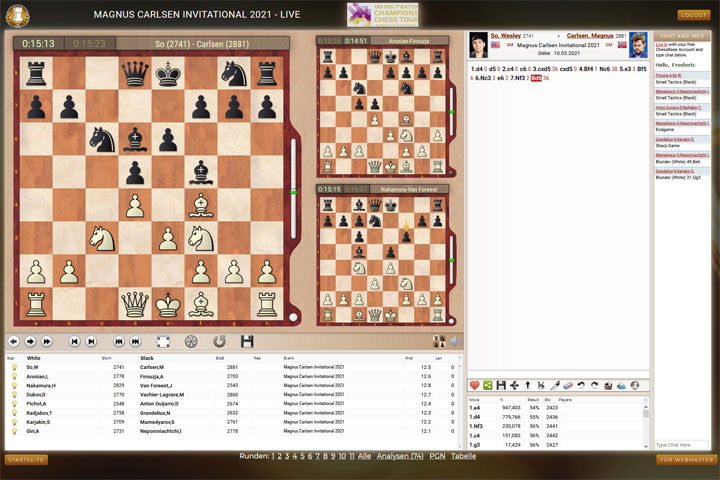Rewind to game start button
Viewport: 720px width, 480px height.
119,341
